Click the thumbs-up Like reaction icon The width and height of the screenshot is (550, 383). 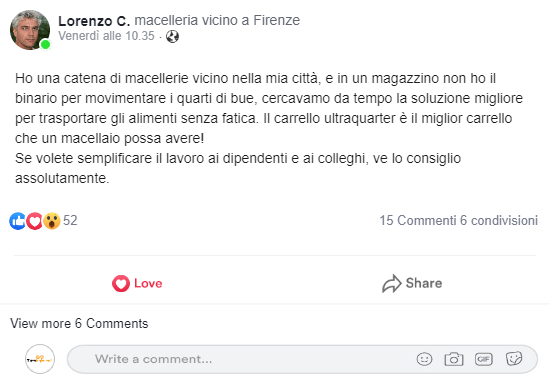(x=17, y=221)
